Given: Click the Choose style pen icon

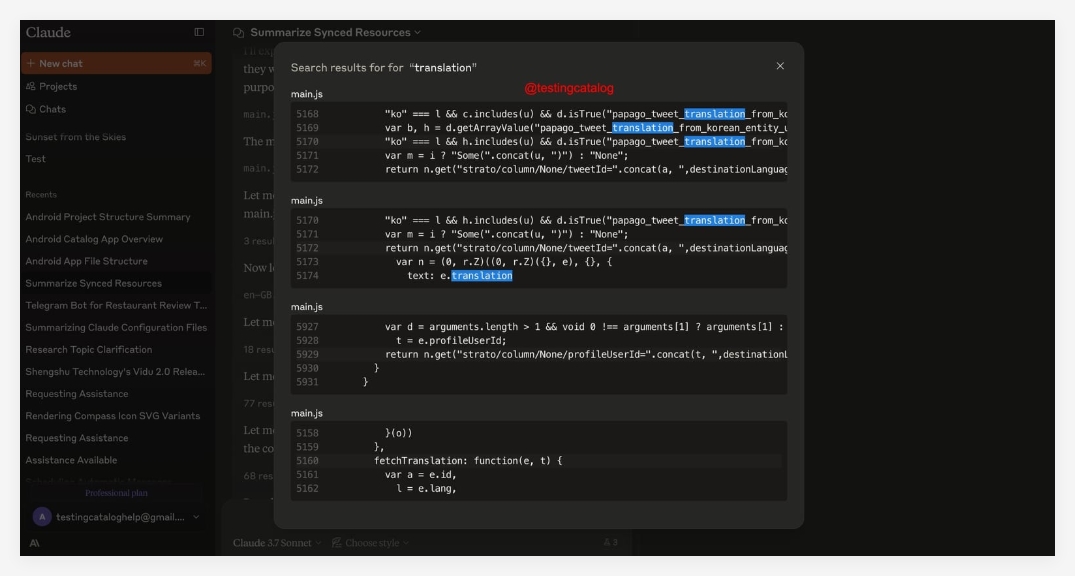Looking at the screenshot, I should tap(337, 543).
